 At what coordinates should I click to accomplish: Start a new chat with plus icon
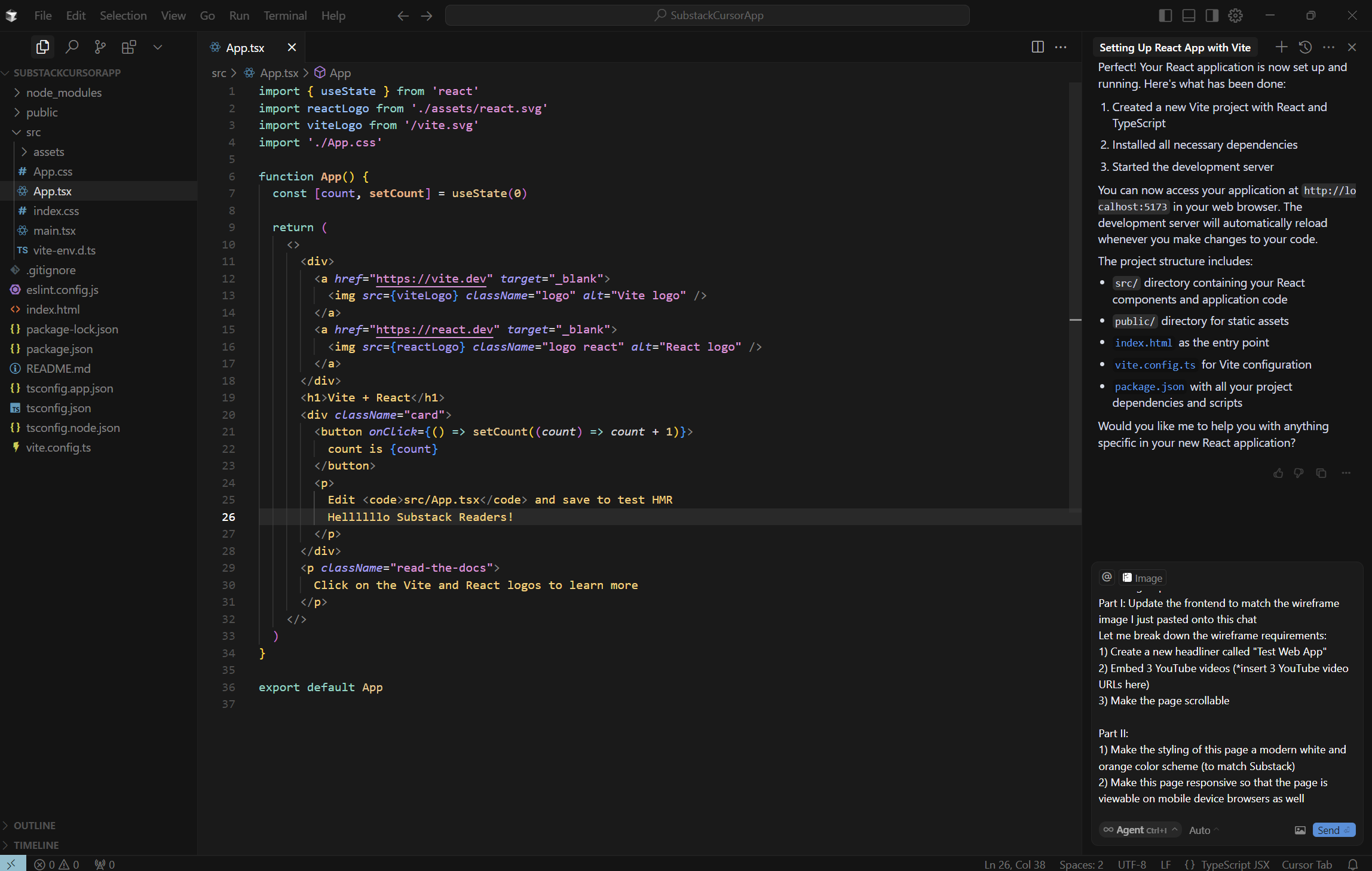click(1281, 47)
